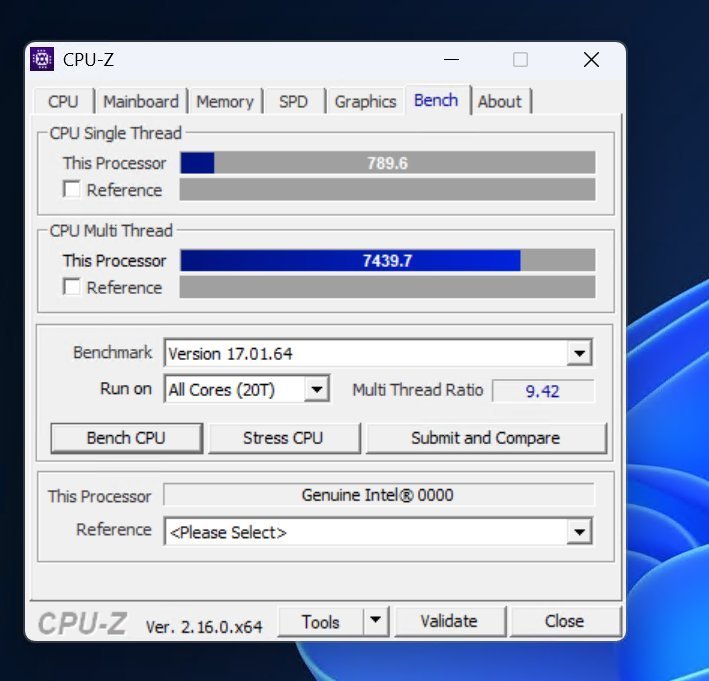Expand the Benchmark version dropdown

(x=580, y=354)
